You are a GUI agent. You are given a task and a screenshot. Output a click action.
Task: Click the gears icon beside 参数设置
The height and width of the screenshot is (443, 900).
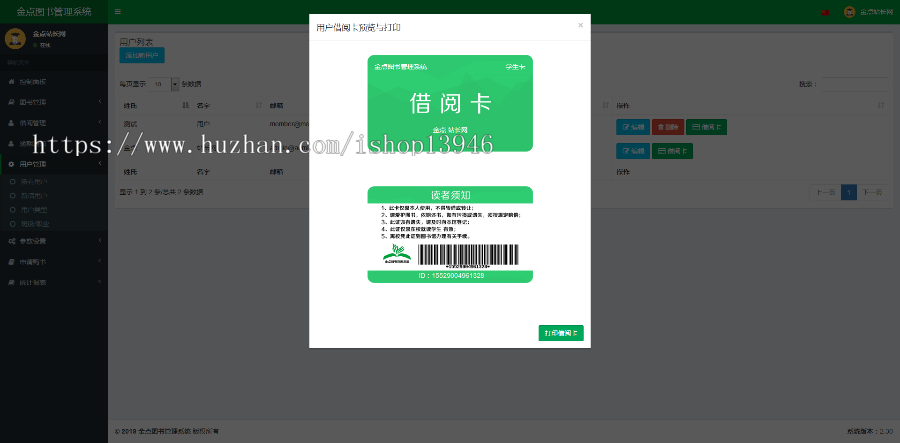tap(11, 241)
